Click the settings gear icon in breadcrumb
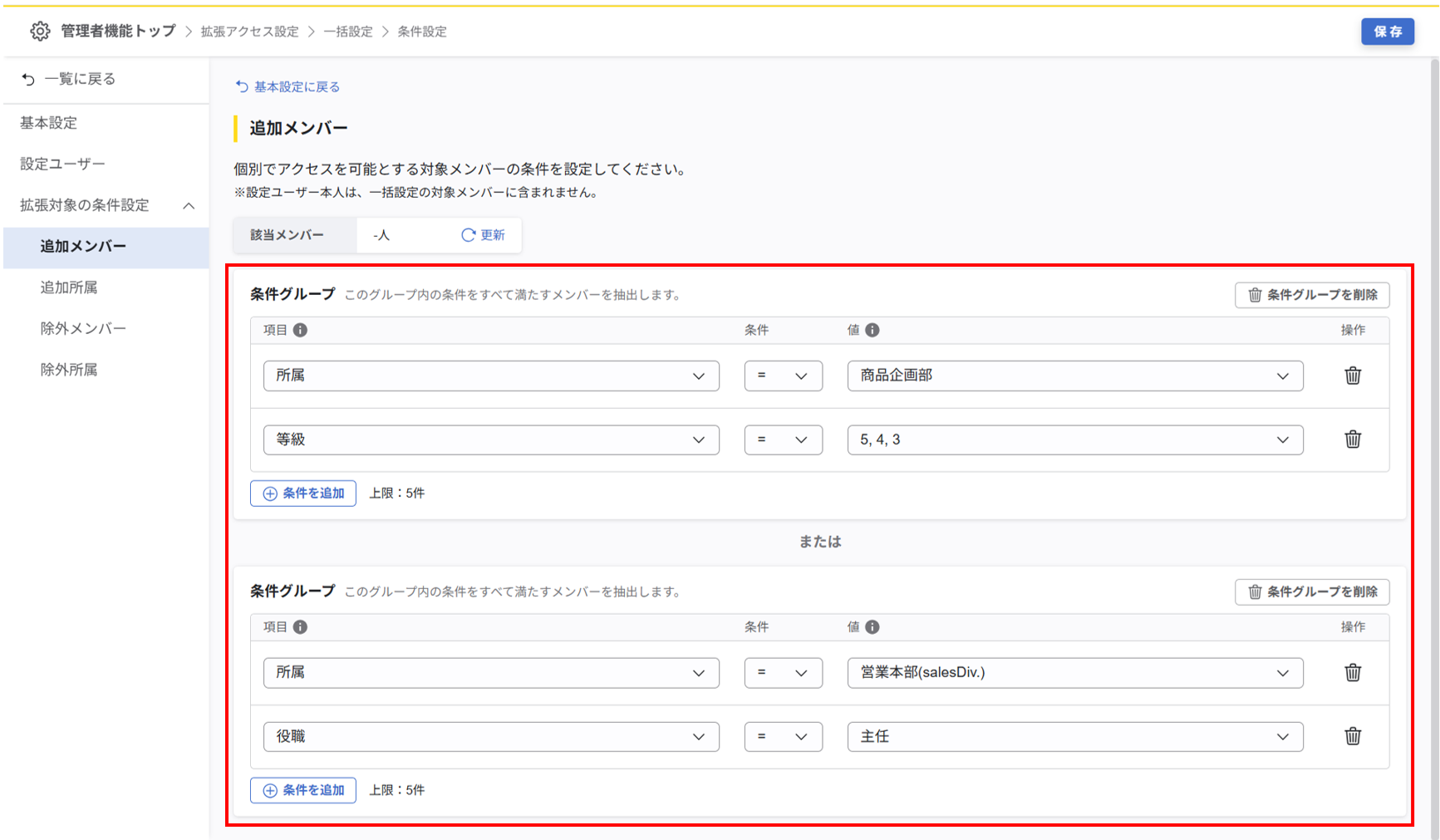Image resolution: width=1440 pixels, height=840 pixels. [40, 32]
